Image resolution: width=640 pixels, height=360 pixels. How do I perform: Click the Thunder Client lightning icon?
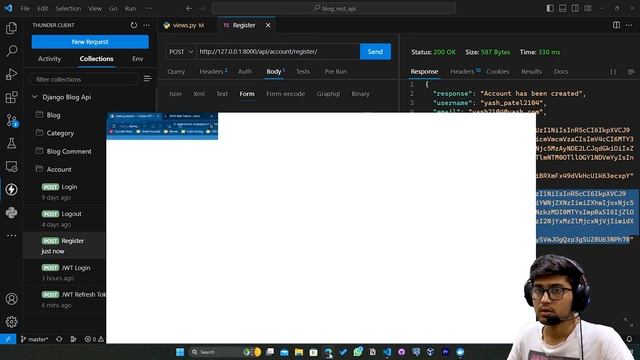(x=11, y=189)
